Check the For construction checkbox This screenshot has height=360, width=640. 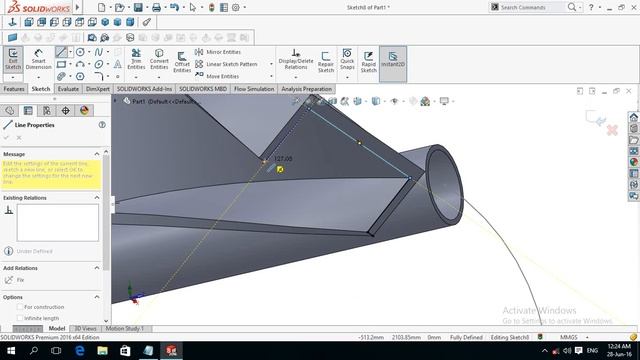point(20,307)
